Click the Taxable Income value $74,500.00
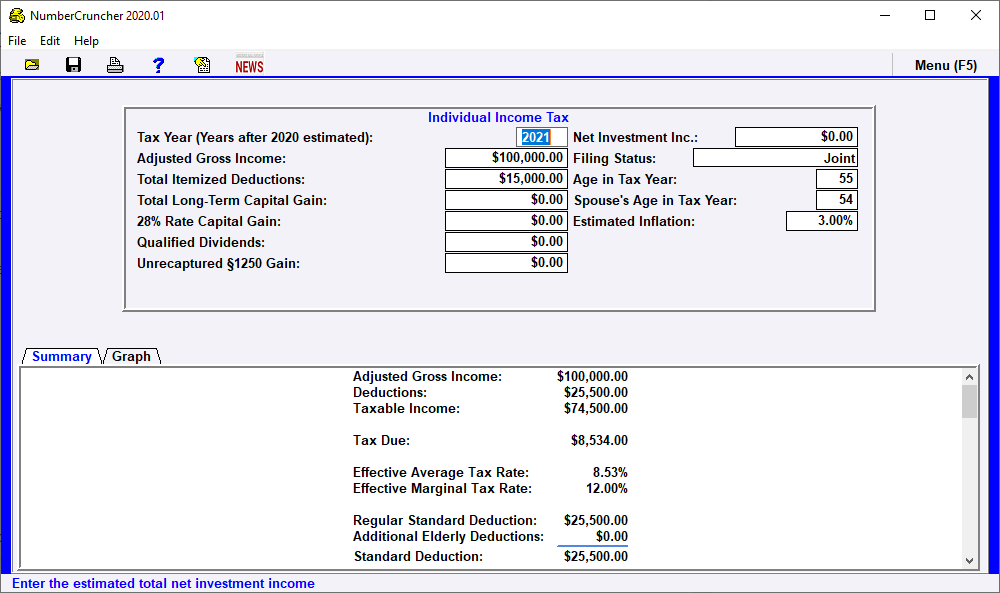Image resolution: width=1000 pixels, height=593 pixels. point(596,409)
